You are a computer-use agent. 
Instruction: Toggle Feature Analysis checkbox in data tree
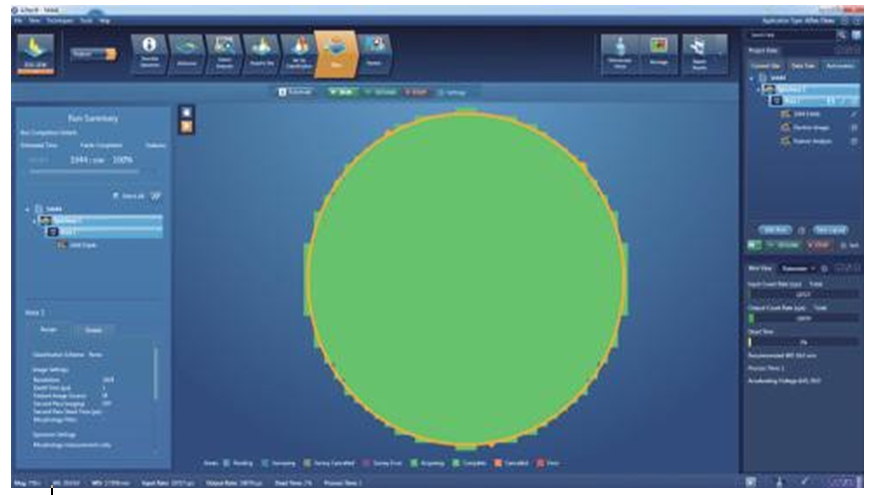click(x=855, y=141)
